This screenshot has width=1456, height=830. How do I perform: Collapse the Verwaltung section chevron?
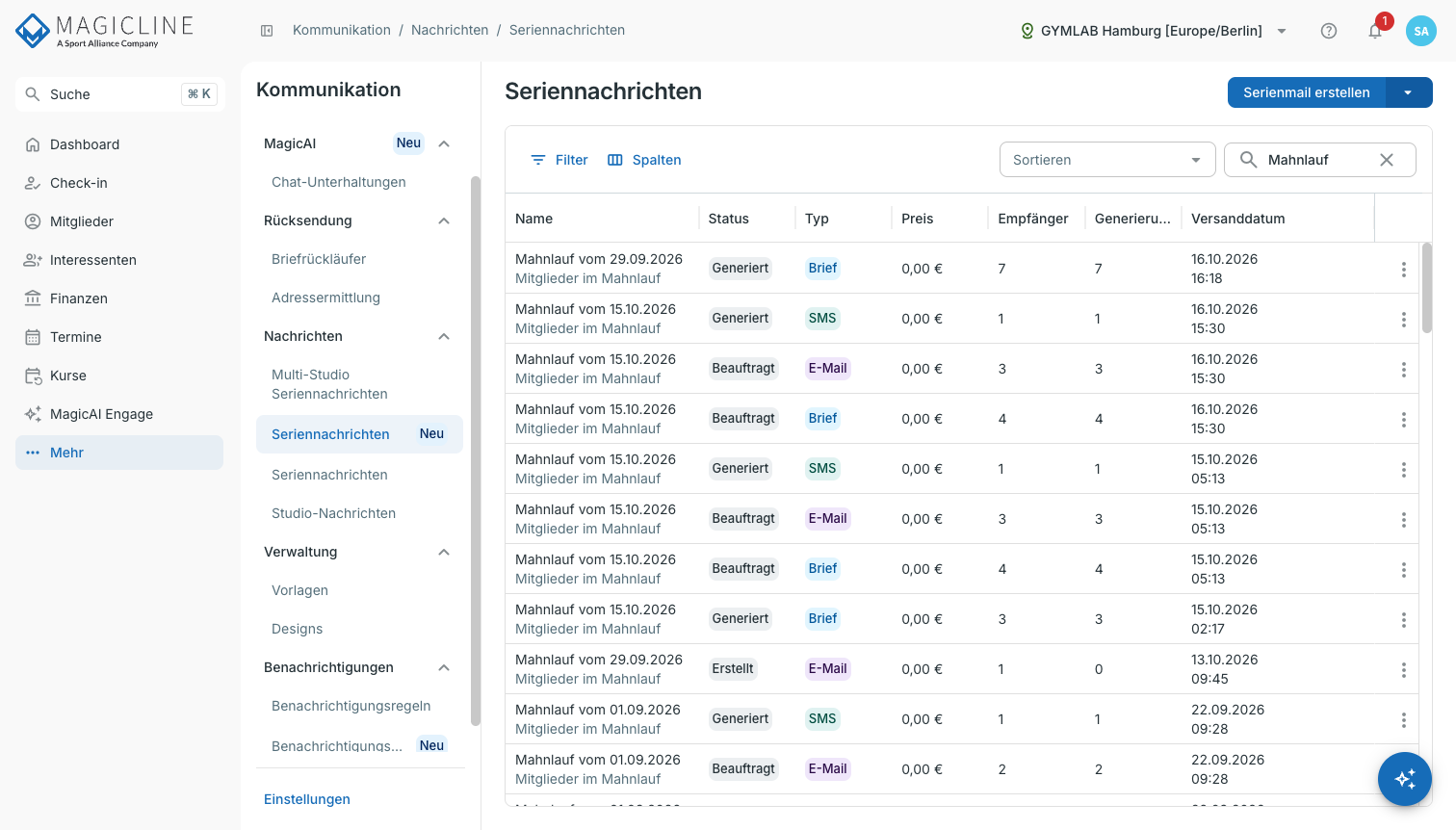[x=444, y=552]
